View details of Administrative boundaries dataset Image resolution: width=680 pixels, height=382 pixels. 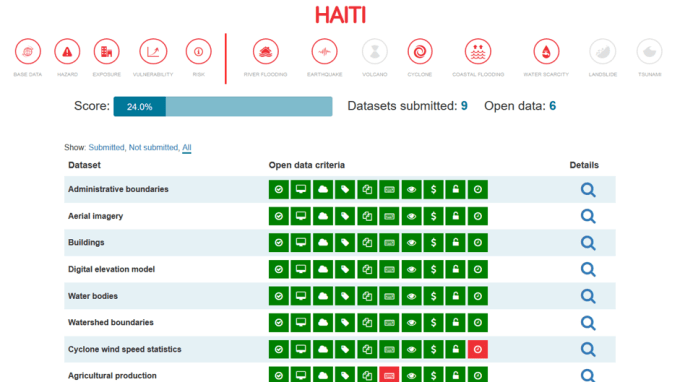588,189
